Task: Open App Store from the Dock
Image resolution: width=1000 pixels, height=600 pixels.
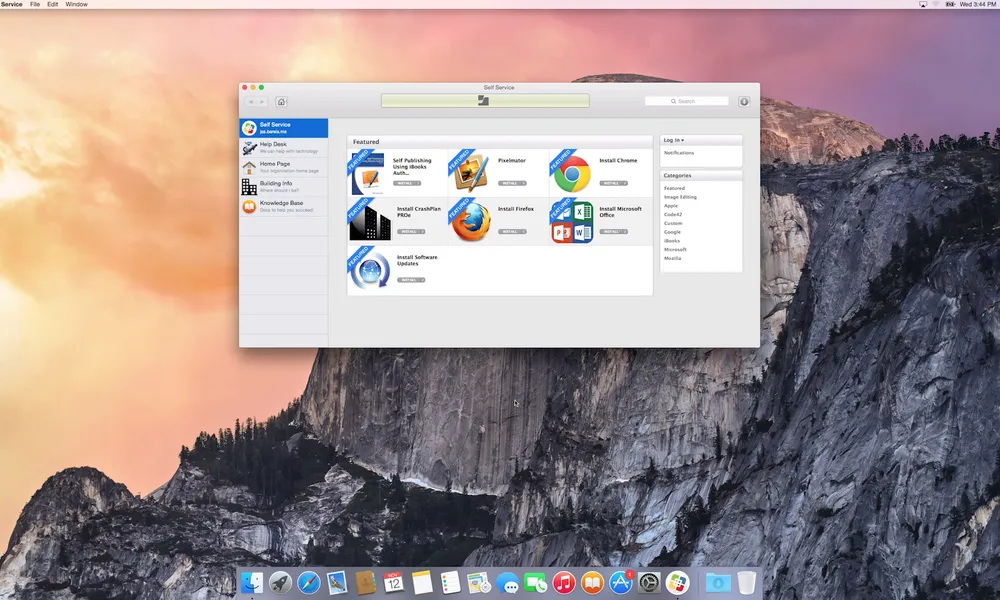Action: pyautogui.click(x=620, y=582)
